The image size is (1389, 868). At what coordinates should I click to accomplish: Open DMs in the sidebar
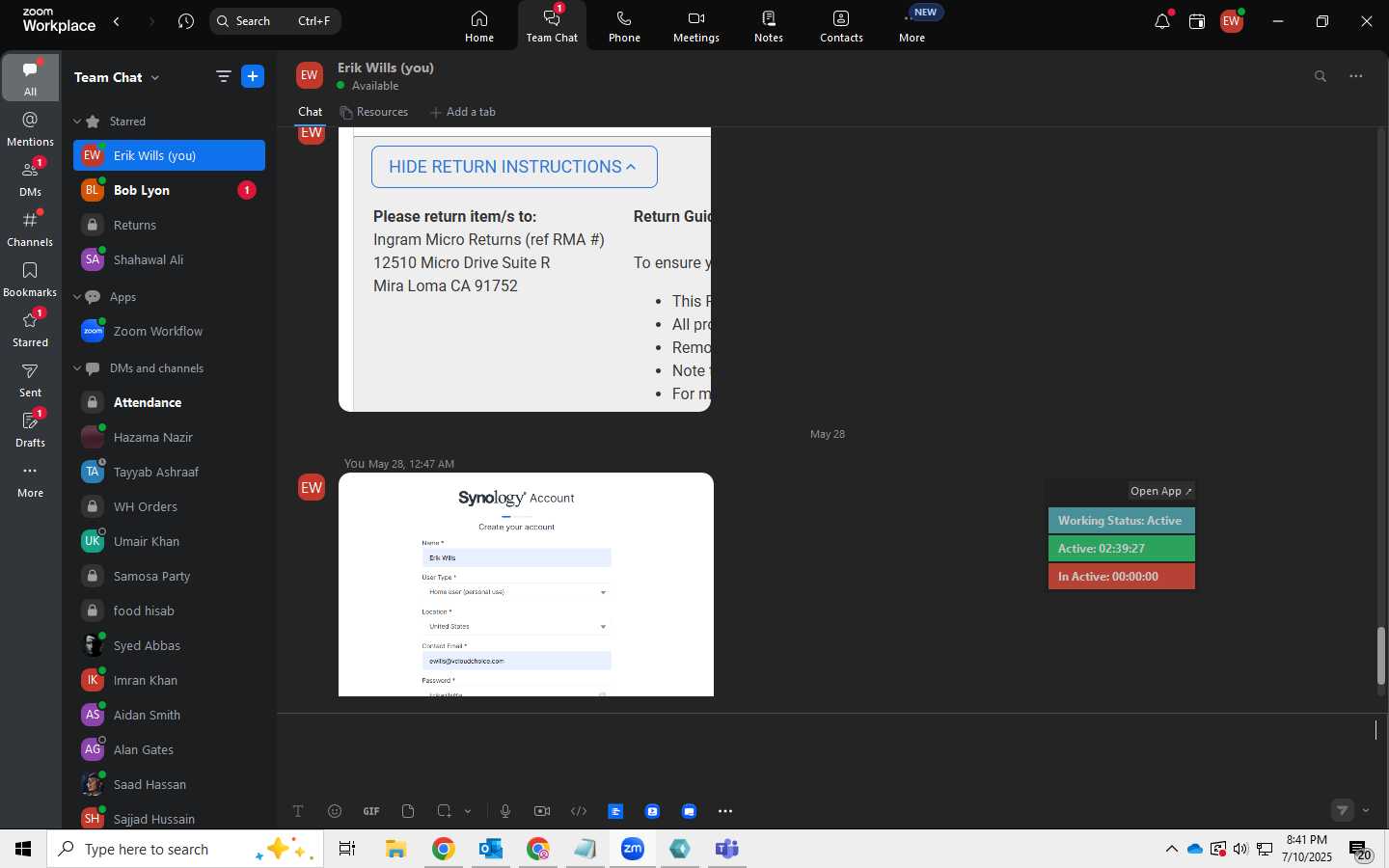pos(31,178)
